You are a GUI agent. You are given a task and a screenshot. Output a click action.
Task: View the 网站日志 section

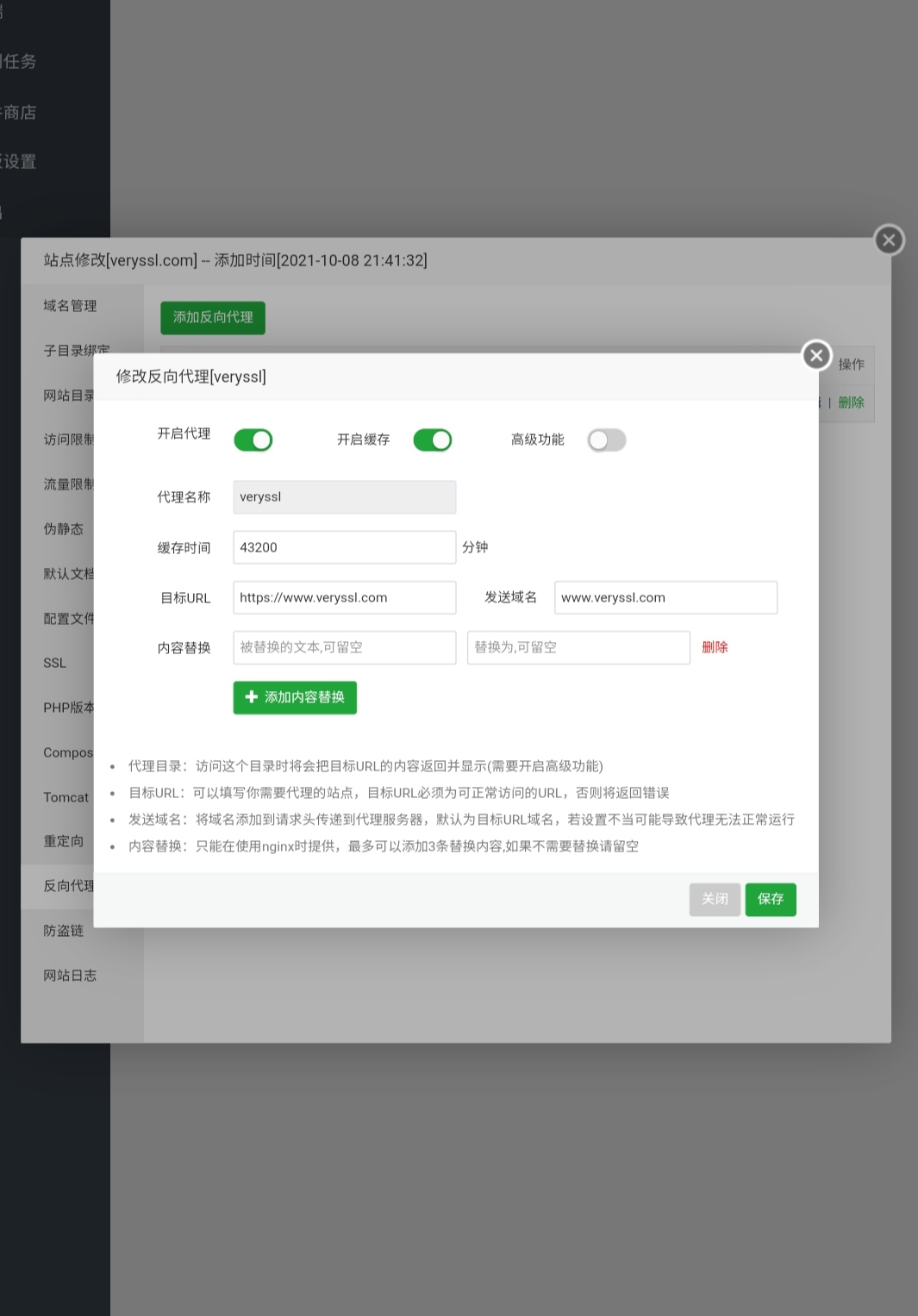[70, 975]
